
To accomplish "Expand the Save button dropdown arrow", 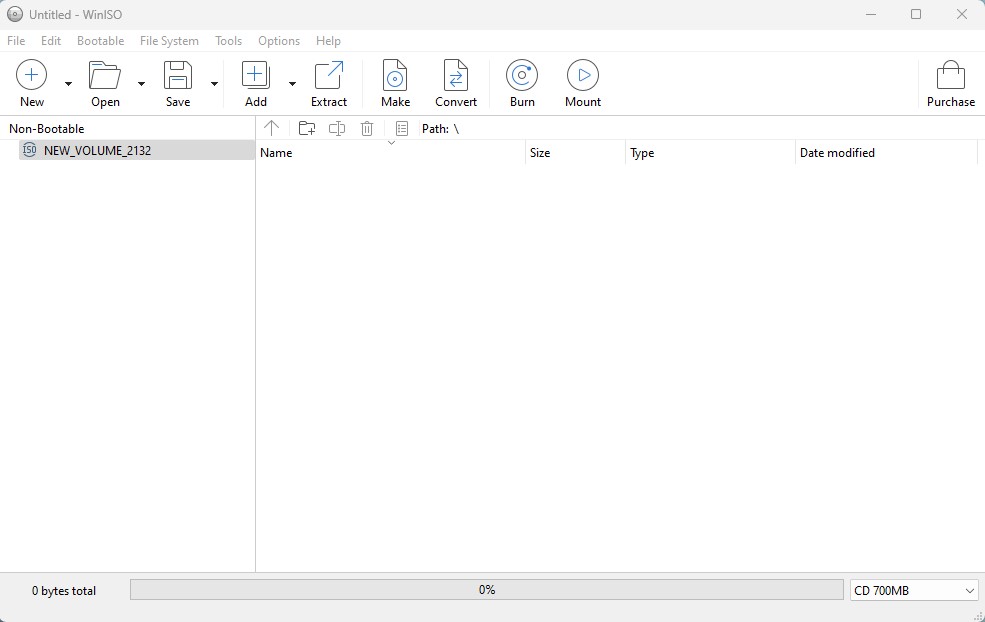I will 214,84.
